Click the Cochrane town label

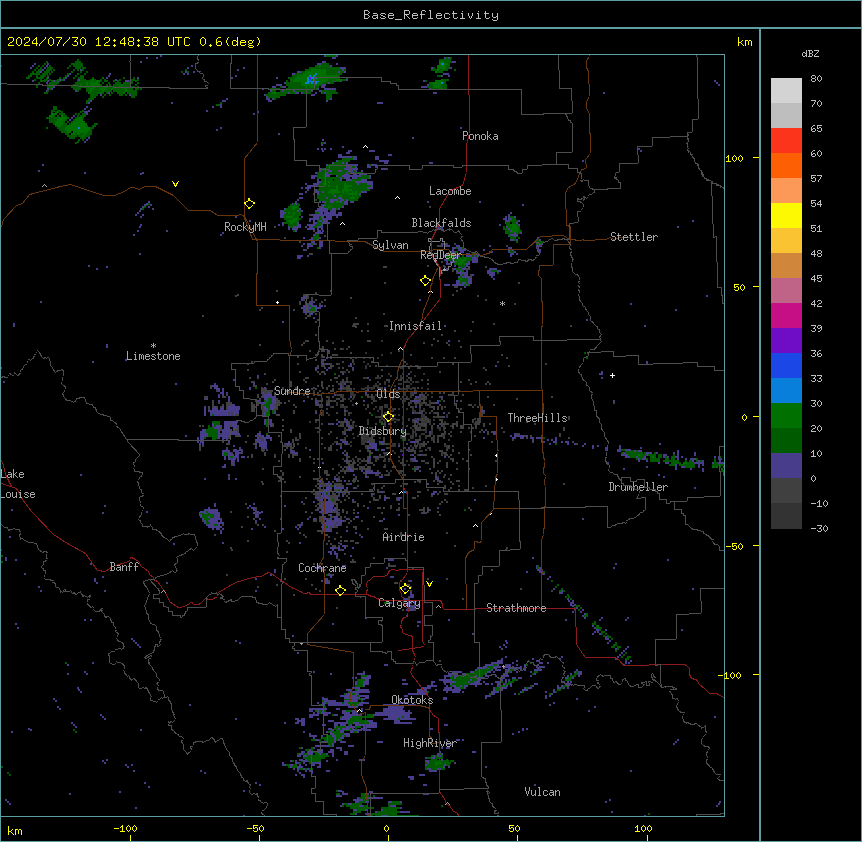pyautogui.click(x=322, y=568)
